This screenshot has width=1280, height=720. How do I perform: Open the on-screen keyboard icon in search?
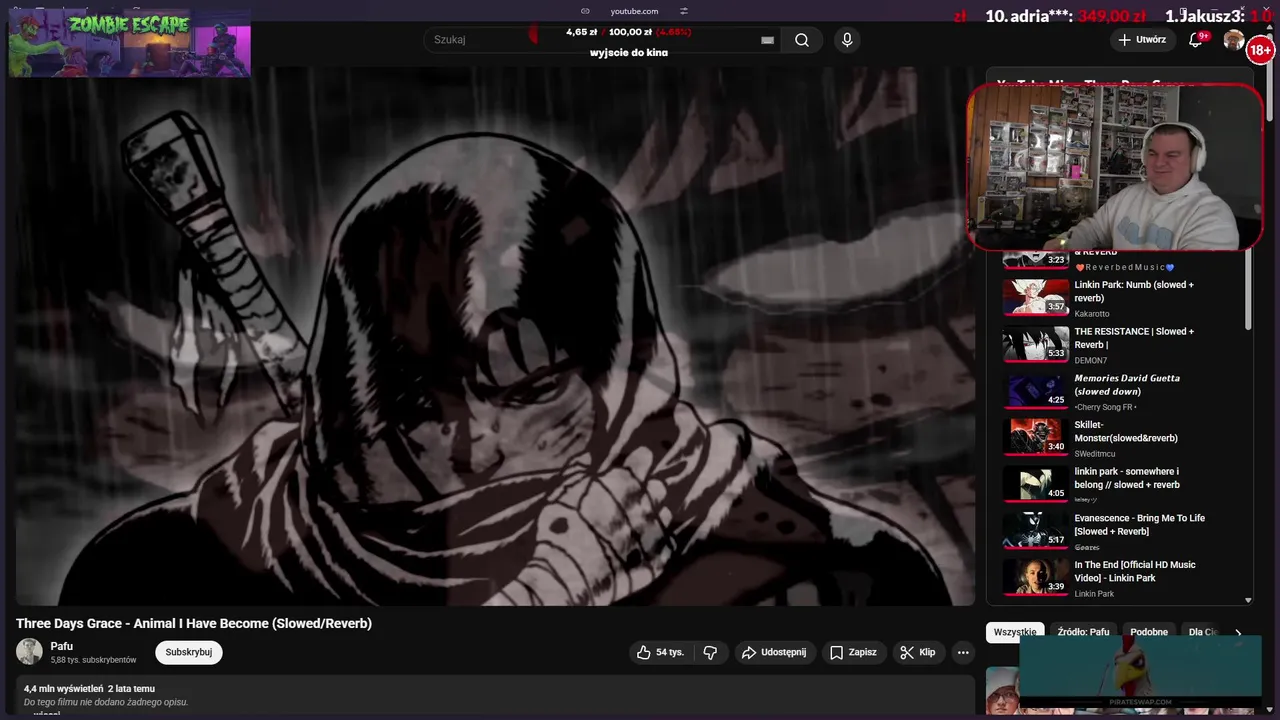tap(767, 40)
